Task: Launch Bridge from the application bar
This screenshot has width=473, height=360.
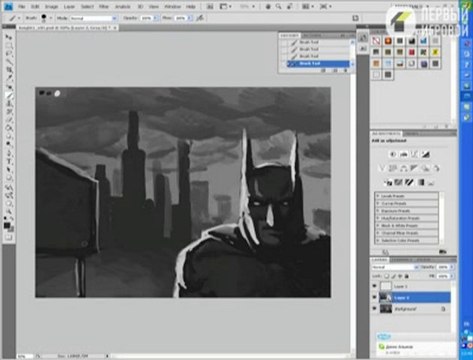Action: (x=210, y=6)
